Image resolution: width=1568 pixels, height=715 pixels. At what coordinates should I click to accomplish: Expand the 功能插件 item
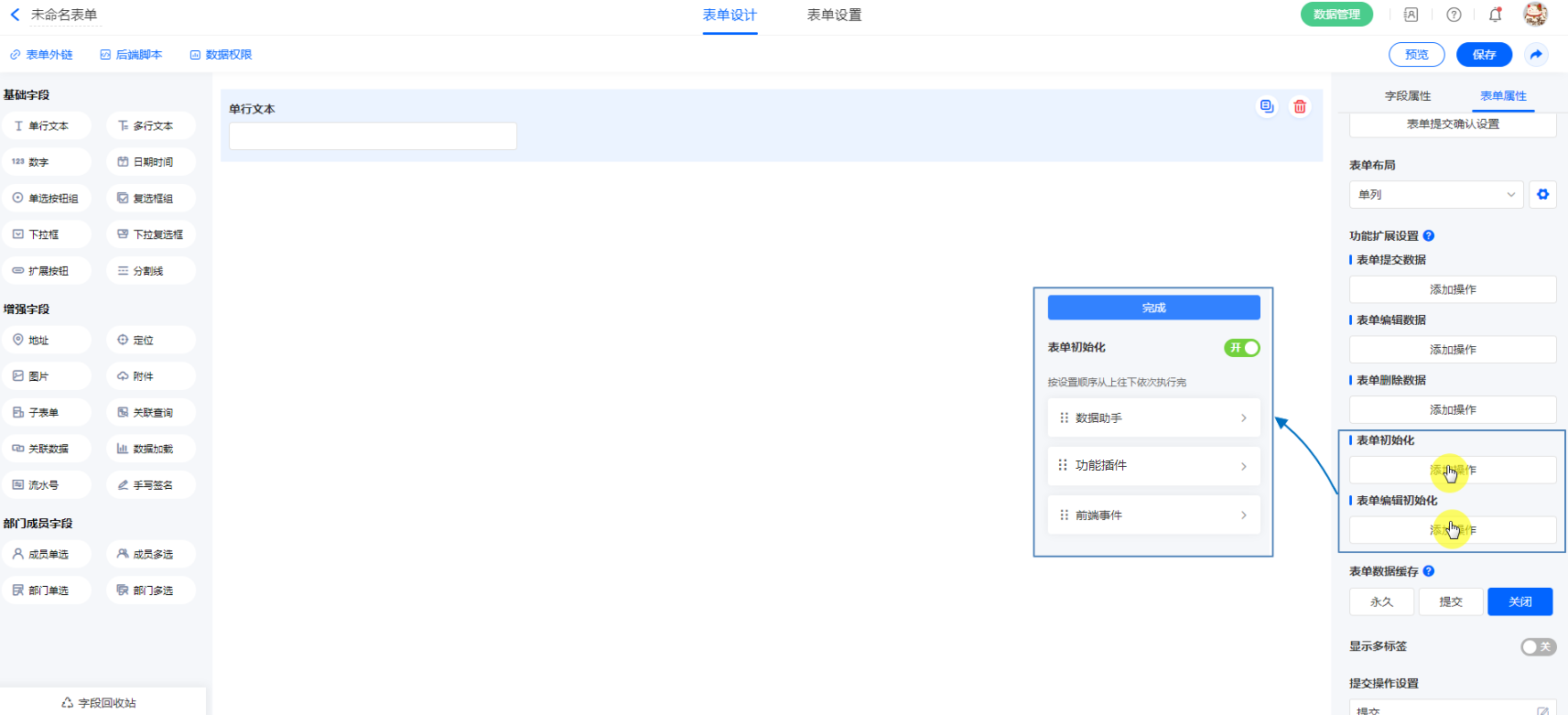pos(1153,466)
